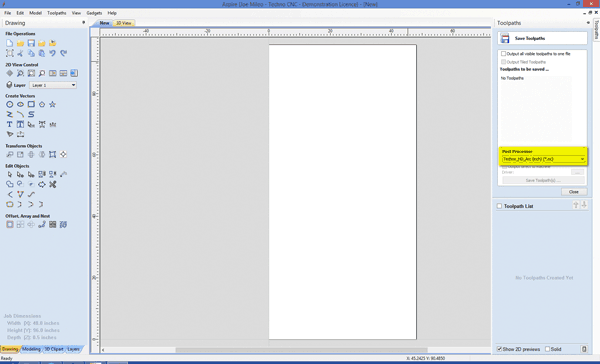Save the file with the floppy disk icon
Viewport: 600px width, 364px height.
31,43
